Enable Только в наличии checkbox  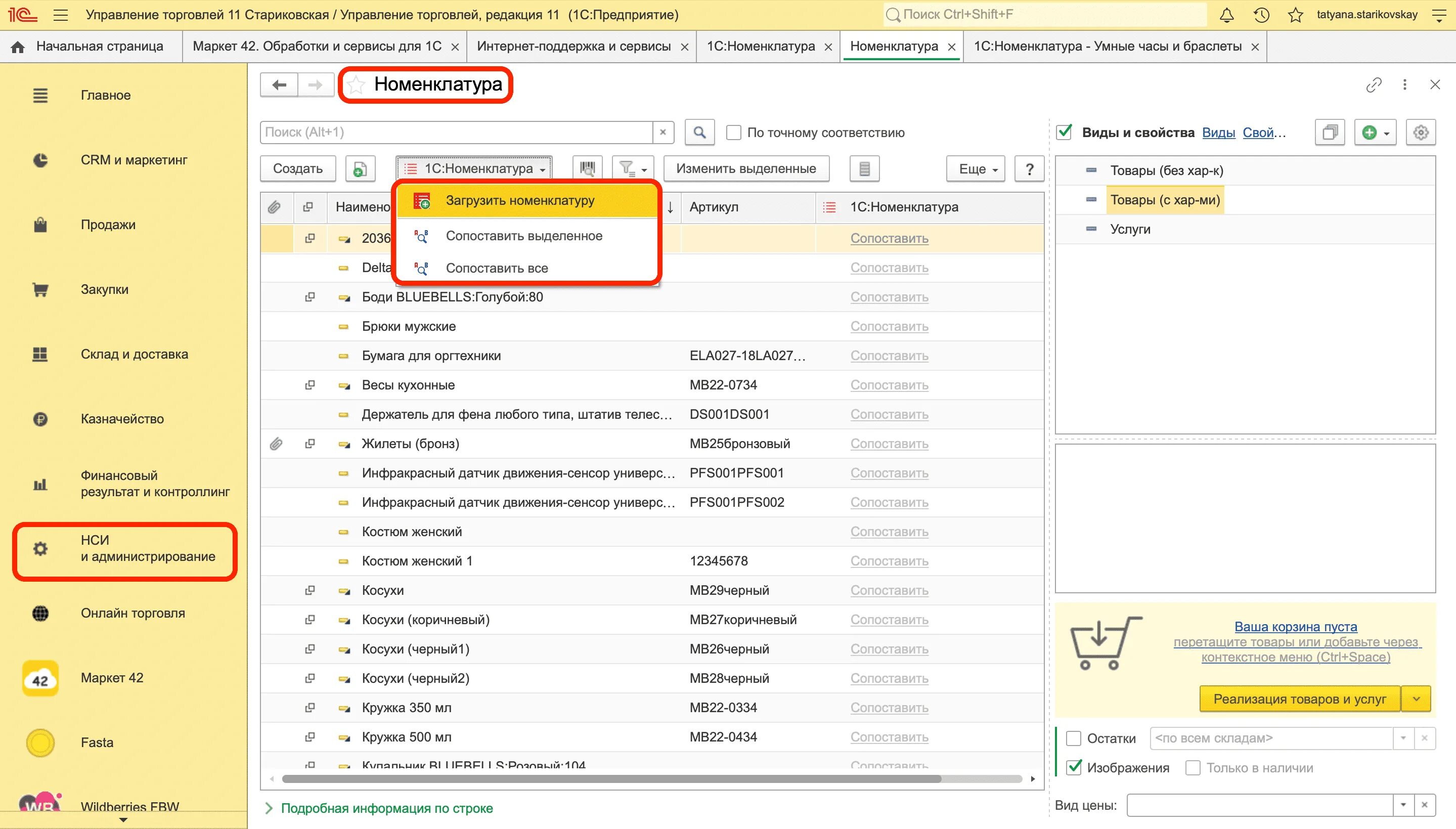pos(1193,768)
